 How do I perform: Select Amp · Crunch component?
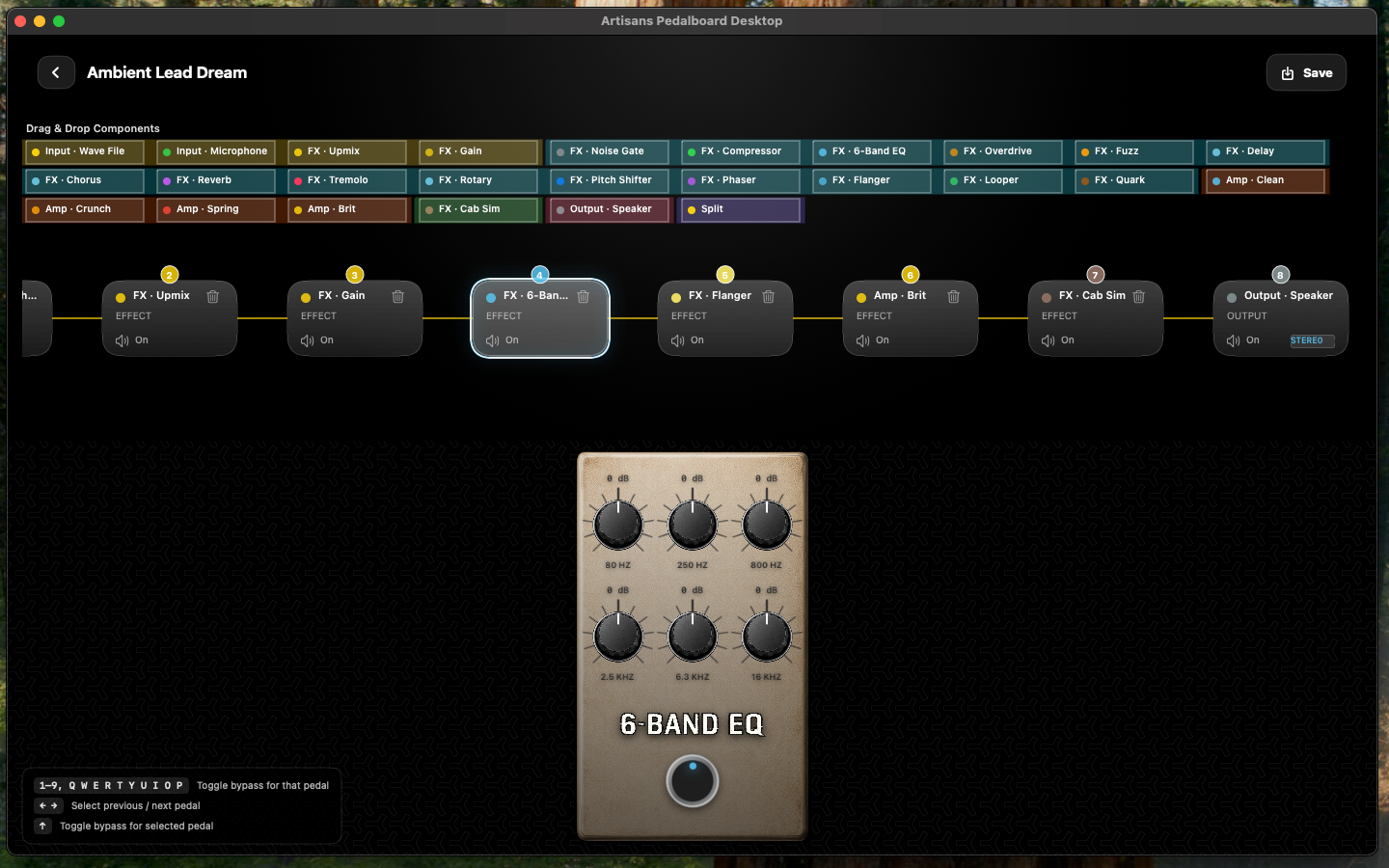point(85,209)
